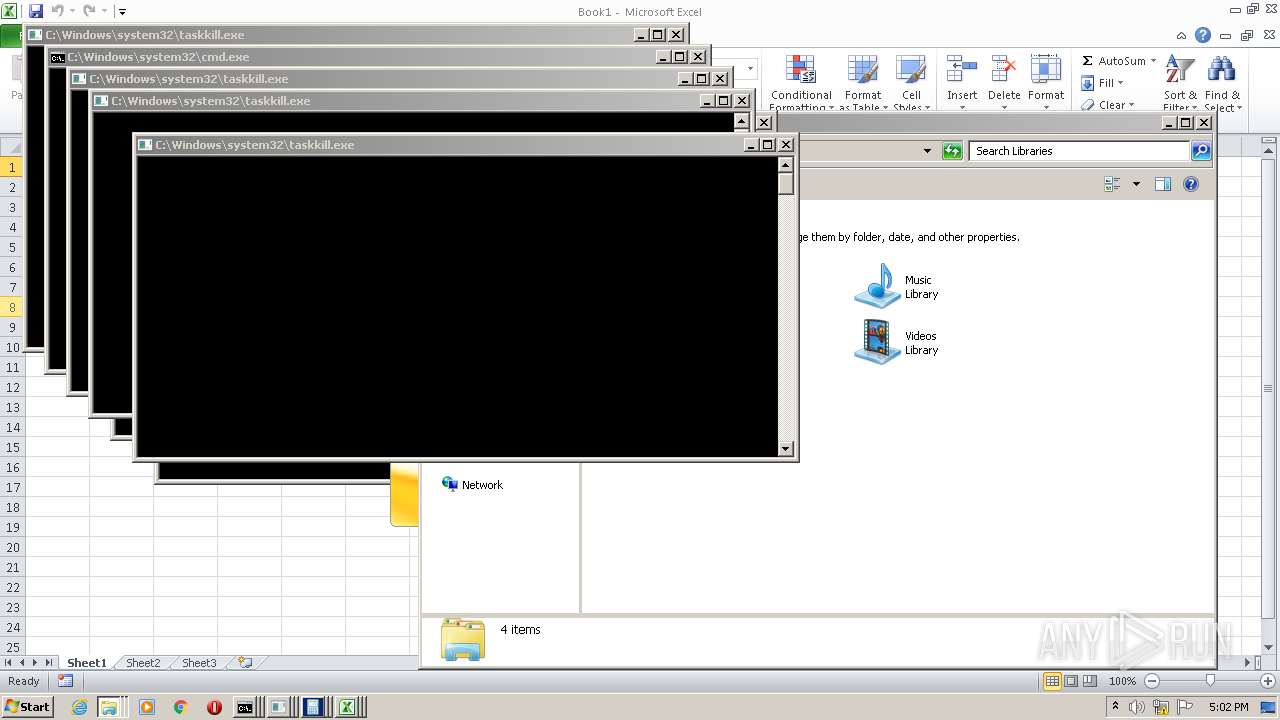
Task: Switch to Sheet2 tab
Action: point(142,662)
